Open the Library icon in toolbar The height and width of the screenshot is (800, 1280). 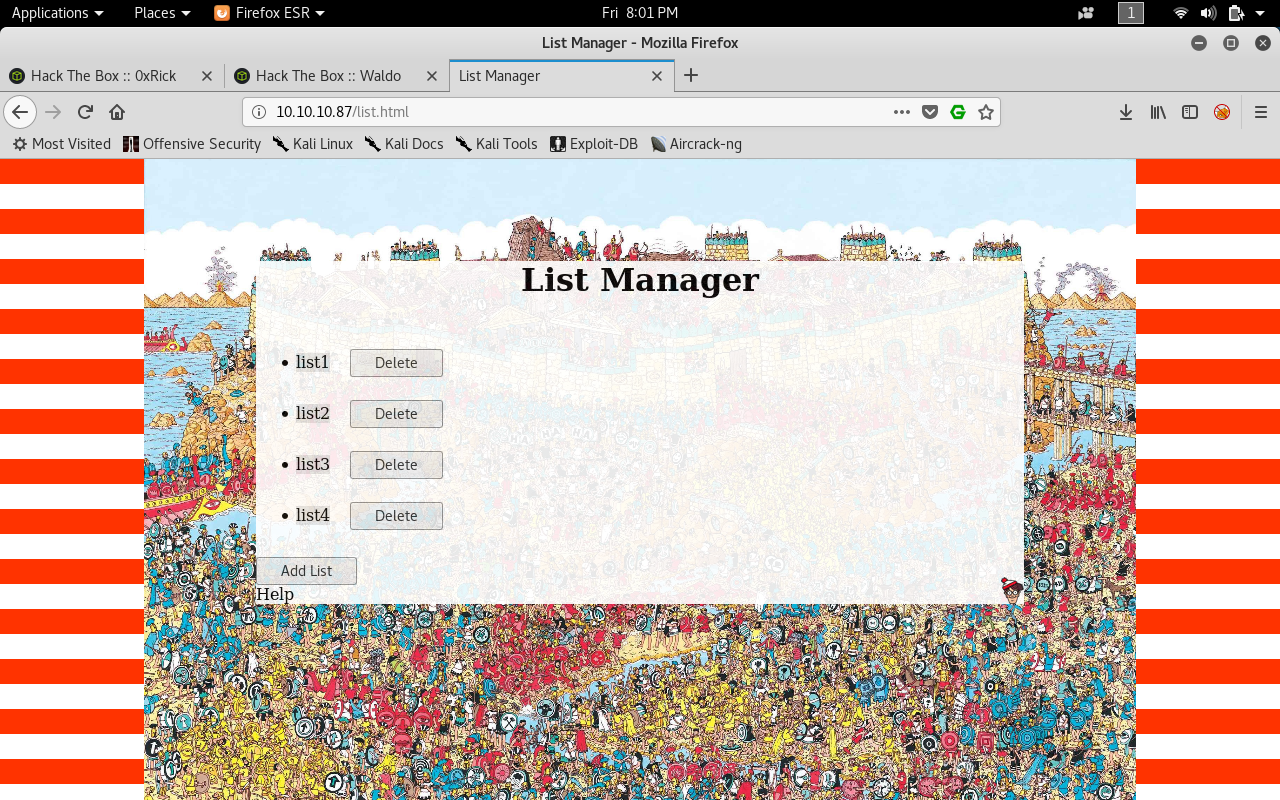point(1158,112)
